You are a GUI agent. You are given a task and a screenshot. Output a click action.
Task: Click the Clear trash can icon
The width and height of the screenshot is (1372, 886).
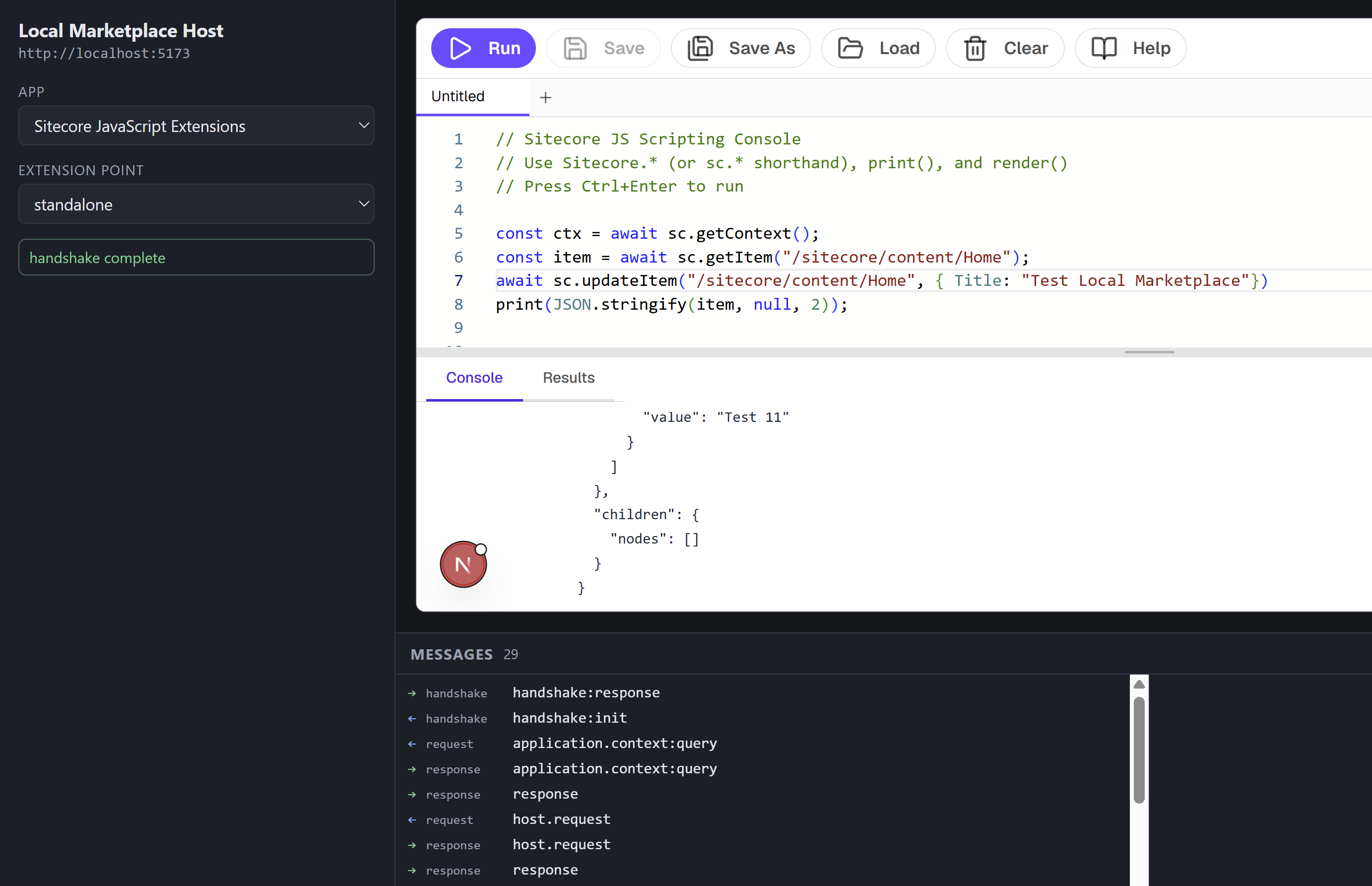[975, 48]
